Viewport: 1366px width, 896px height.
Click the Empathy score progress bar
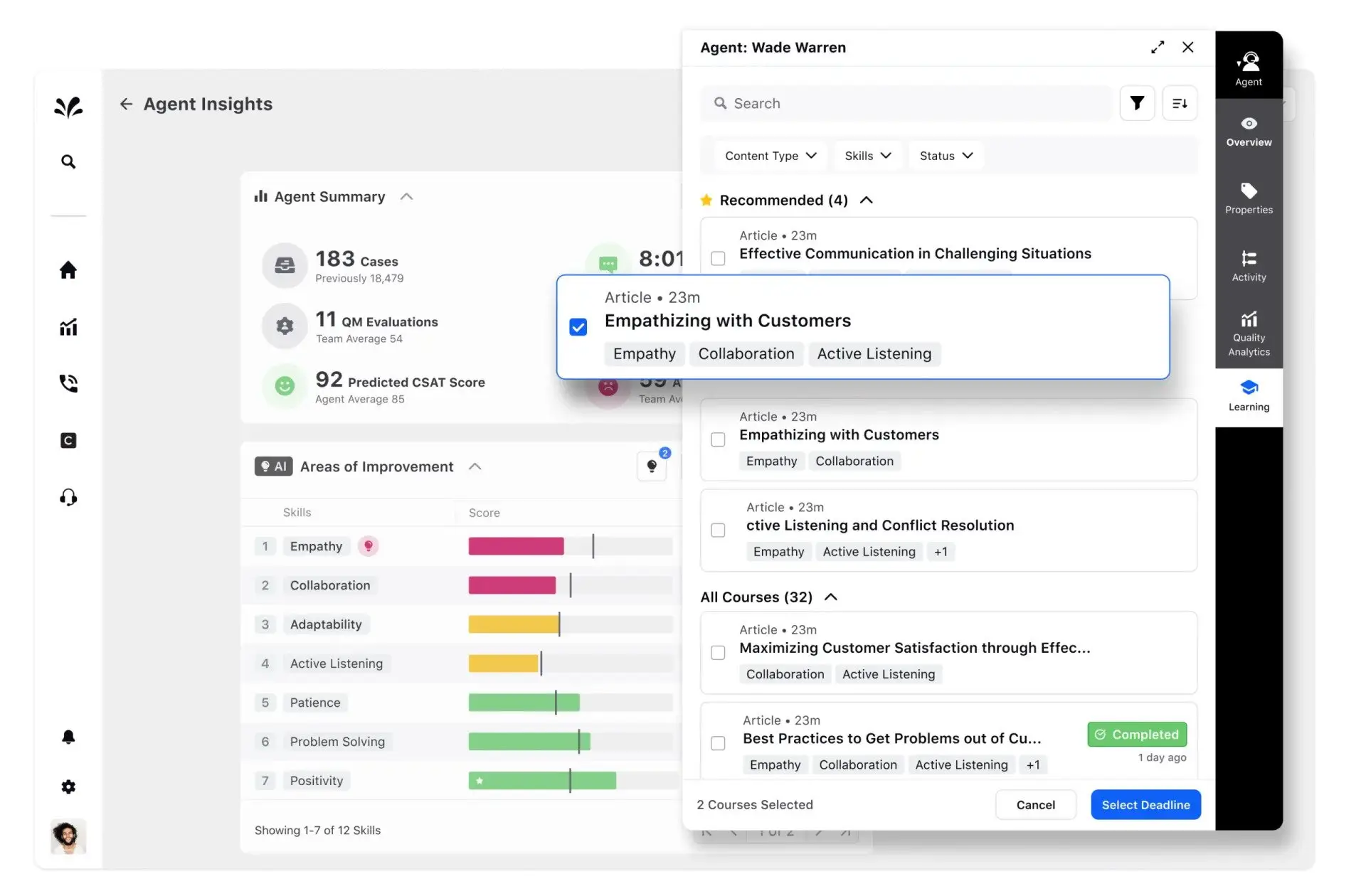point(515,546)
